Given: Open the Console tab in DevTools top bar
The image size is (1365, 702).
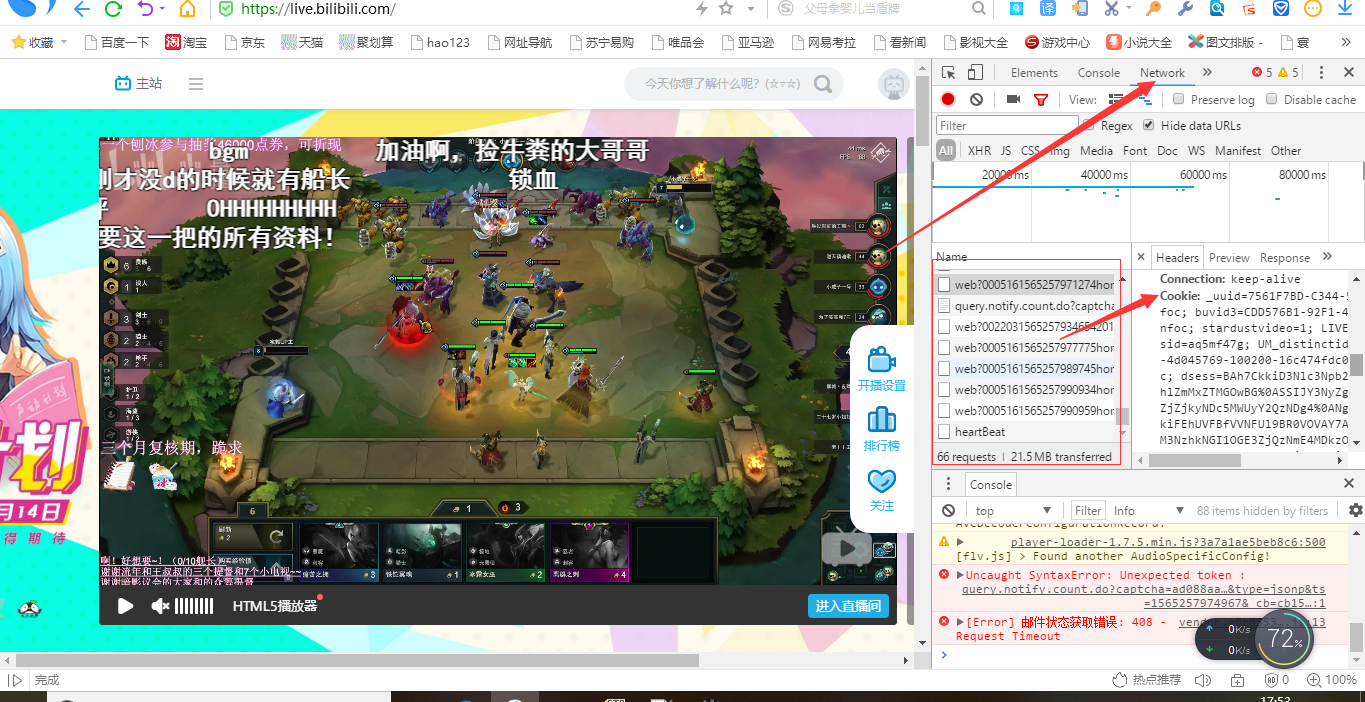Looking at the screenshot, I should click(x=1098, y=72).
